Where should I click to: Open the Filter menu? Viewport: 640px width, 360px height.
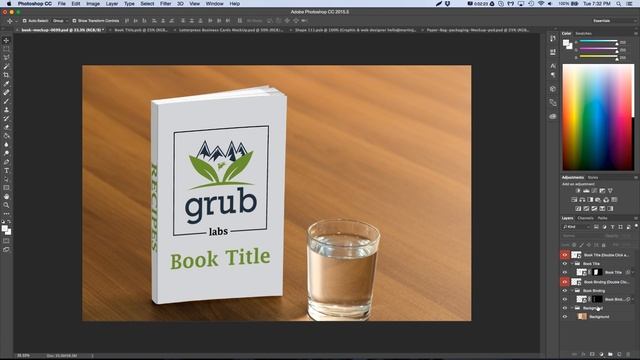click(x=165, y=4)
